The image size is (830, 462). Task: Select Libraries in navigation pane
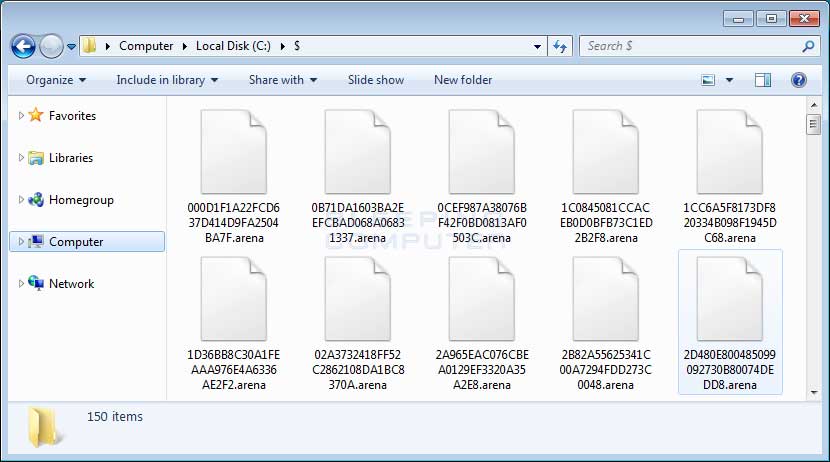pos(71,158)
